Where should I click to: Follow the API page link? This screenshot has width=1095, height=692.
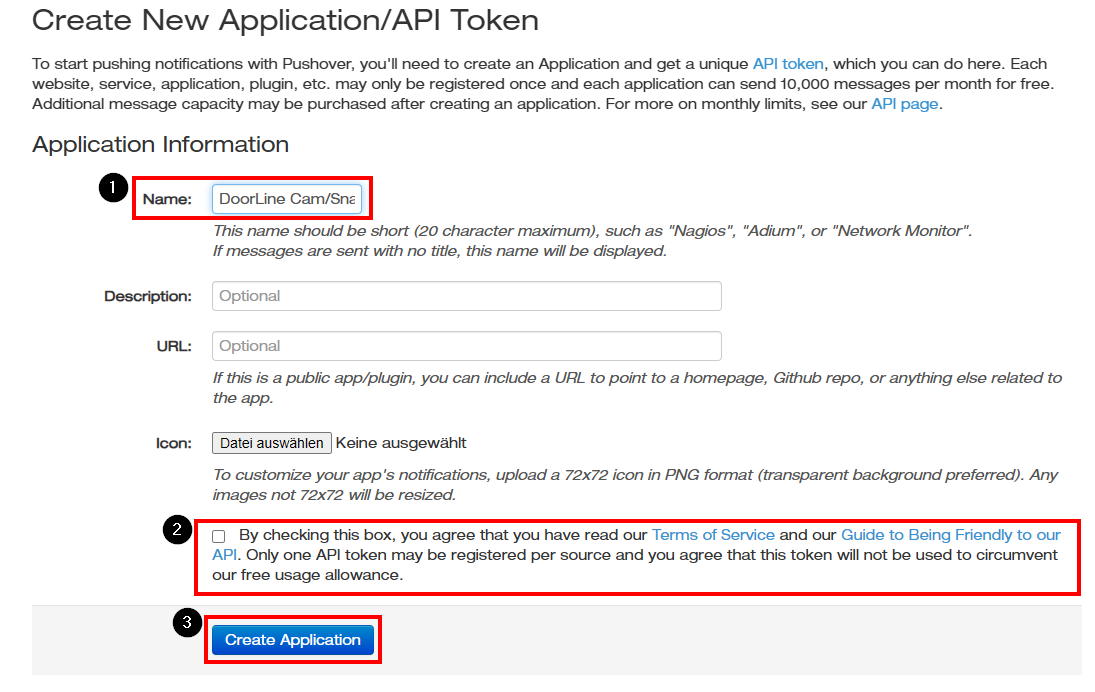coord(904,103)
